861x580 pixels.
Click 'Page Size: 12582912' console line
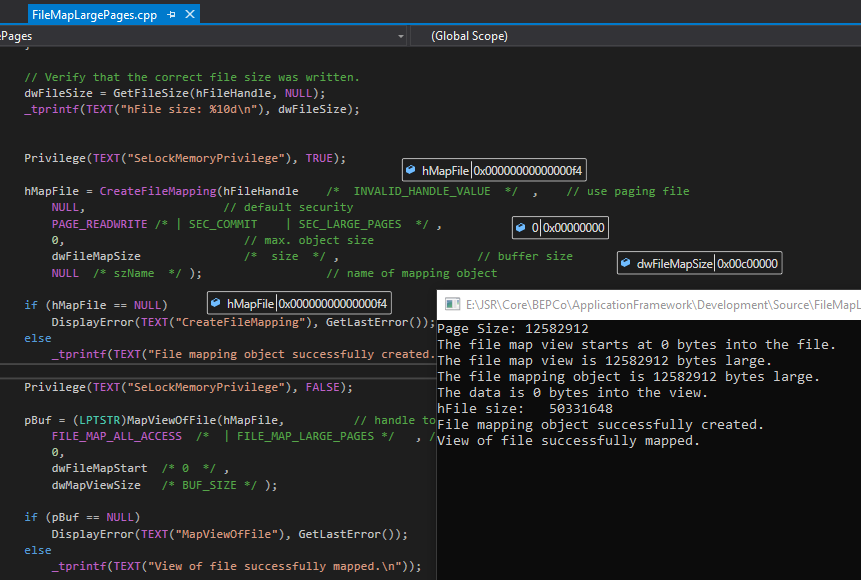point(513,329)
